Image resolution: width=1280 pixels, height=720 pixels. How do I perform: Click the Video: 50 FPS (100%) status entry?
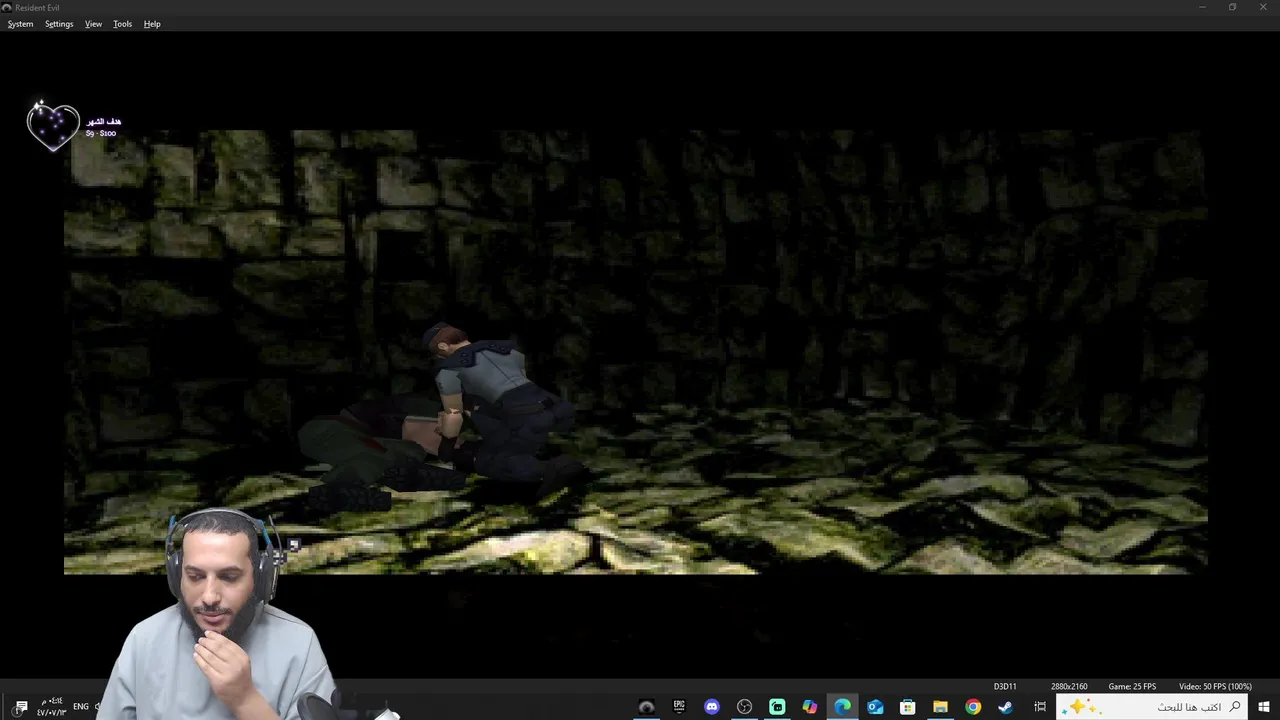[1215, 686]
